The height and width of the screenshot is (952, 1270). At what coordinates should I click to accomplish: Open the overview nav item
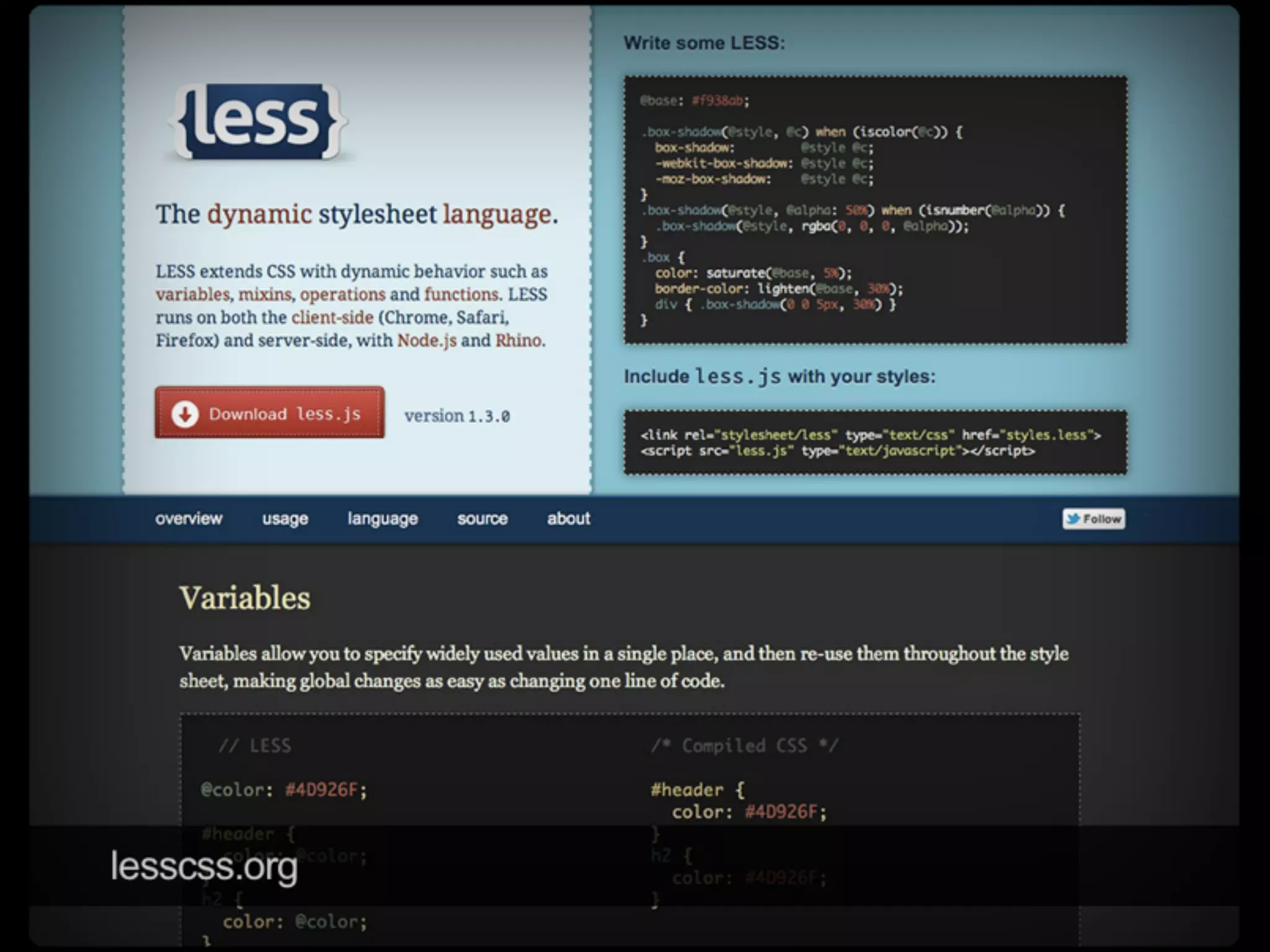[x=189, y=518]
